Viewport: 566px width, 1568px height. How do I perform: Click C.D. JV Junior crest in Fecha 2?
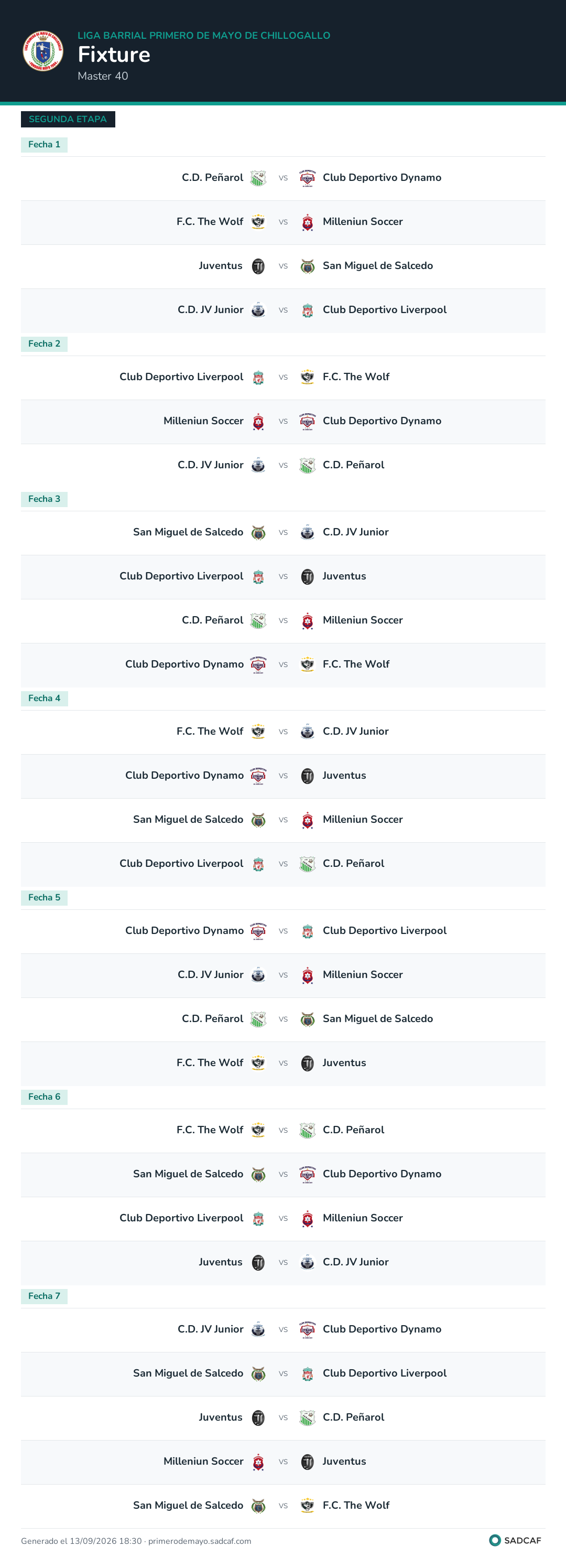258,466
